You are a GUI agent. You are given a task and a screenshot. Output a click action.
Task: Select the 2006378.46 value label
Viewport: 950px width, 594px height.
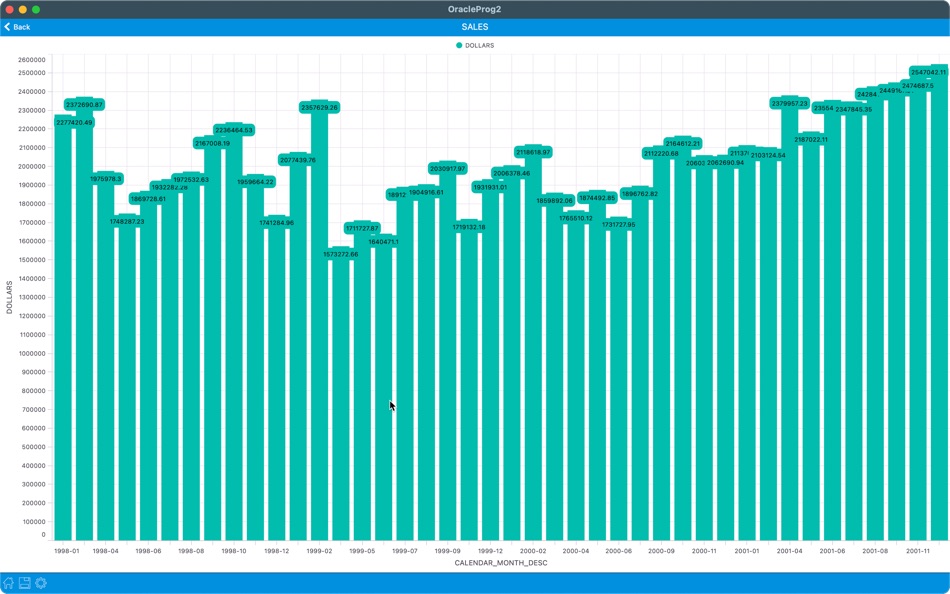511,173
